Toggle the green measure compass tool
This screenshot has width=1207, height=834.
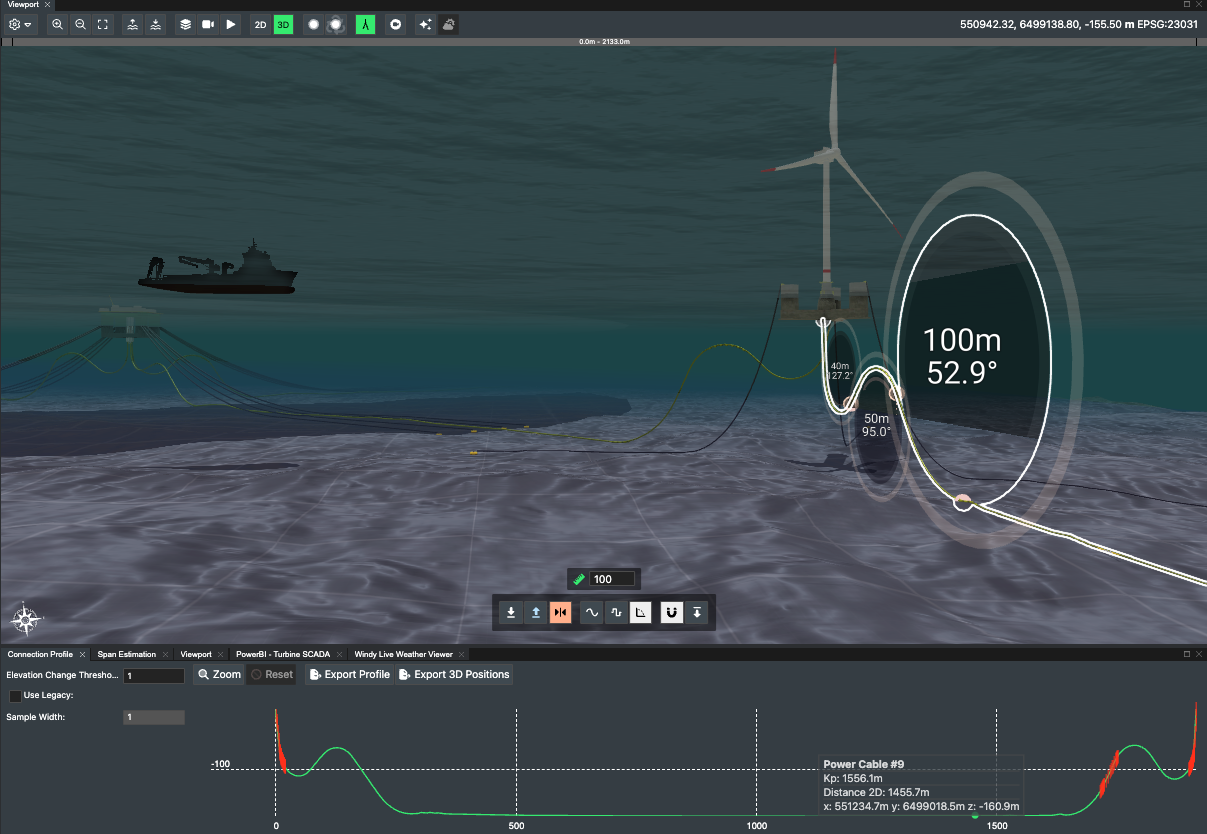tap(365, 24)
